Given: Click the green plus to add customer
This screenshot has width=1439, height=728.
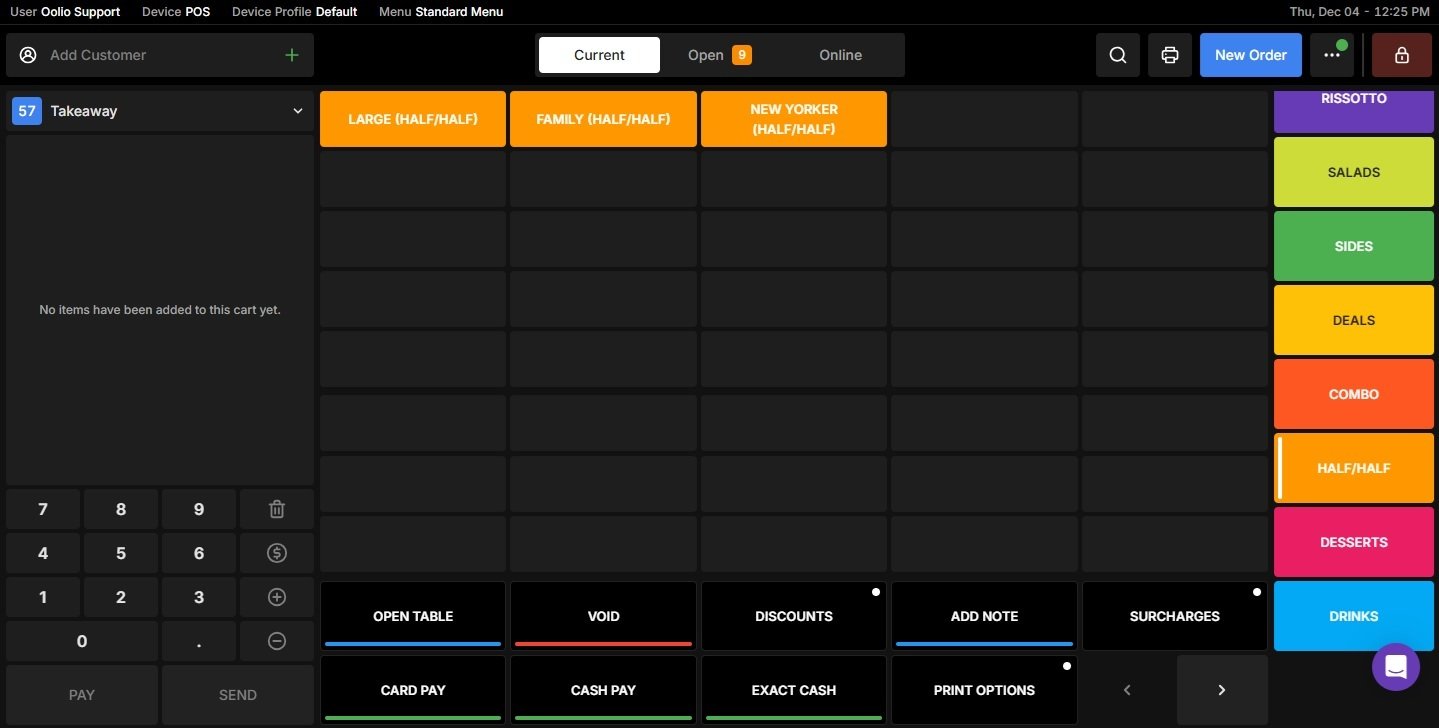Looking at the screenshot, I should pyautogui.click(x=291, y=55).
